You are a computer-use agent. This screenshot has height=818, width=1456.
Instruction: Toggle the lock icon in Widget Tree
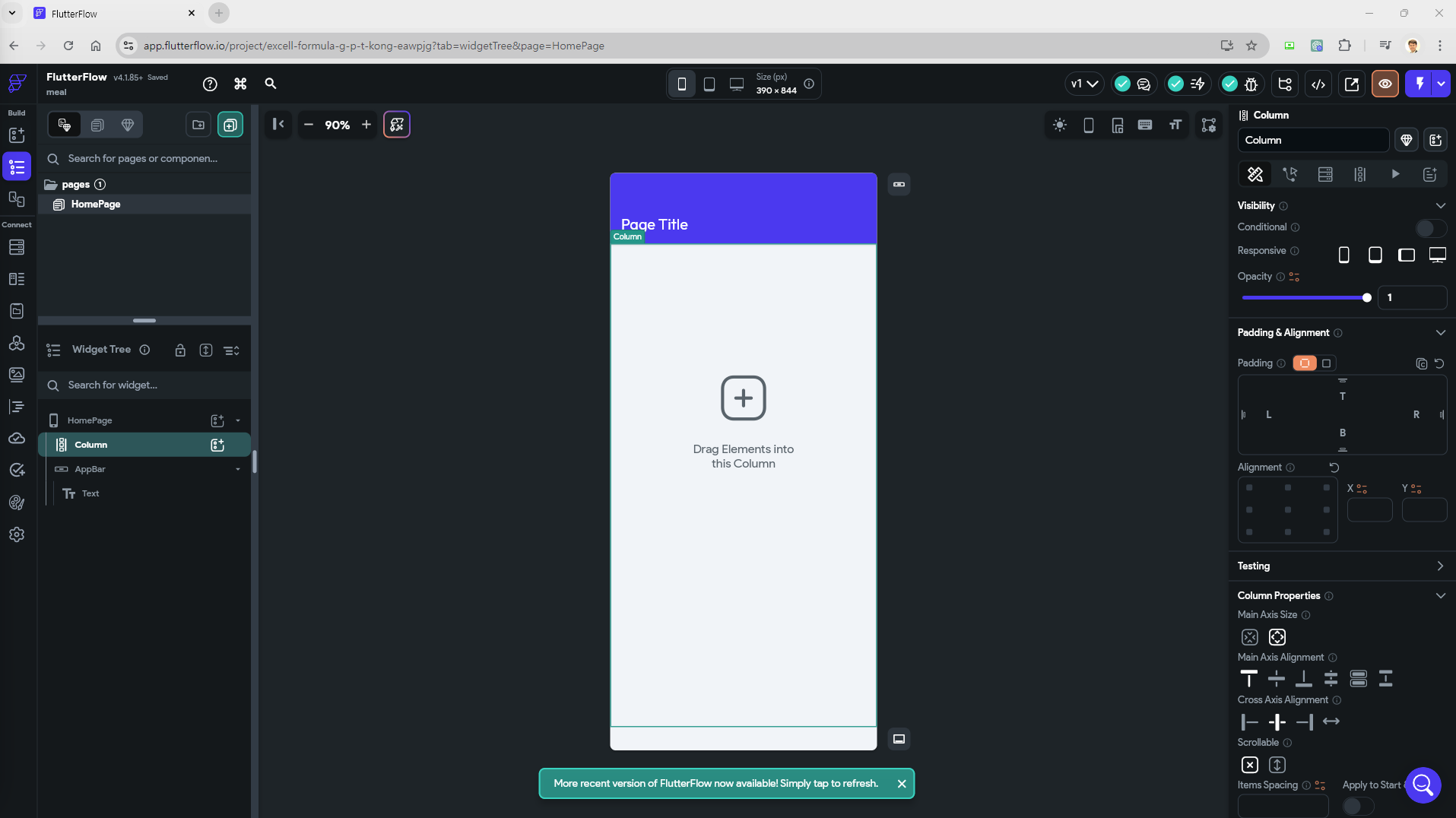click(x=180, y=350)
